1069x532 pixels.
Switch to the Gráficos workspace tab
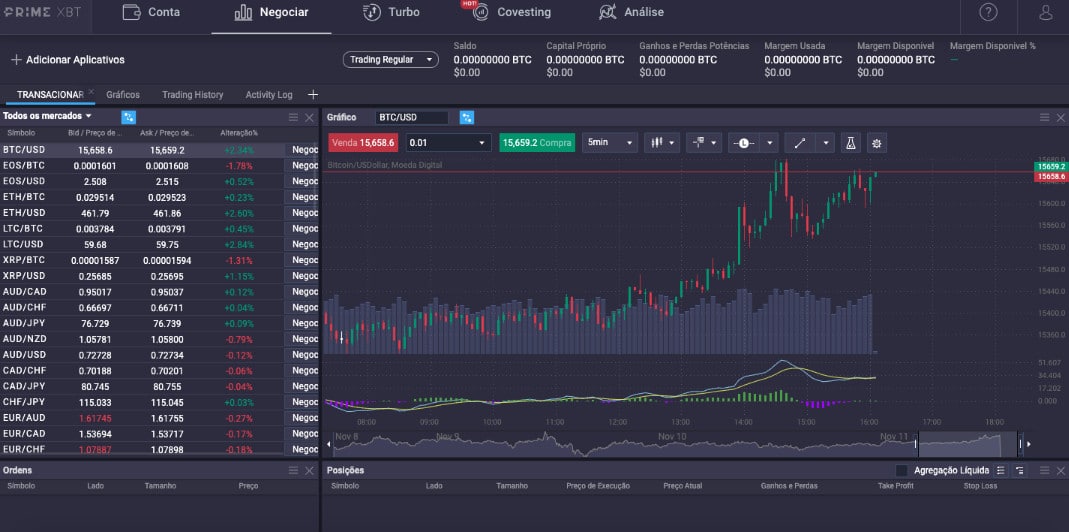[x=123, y=95]
